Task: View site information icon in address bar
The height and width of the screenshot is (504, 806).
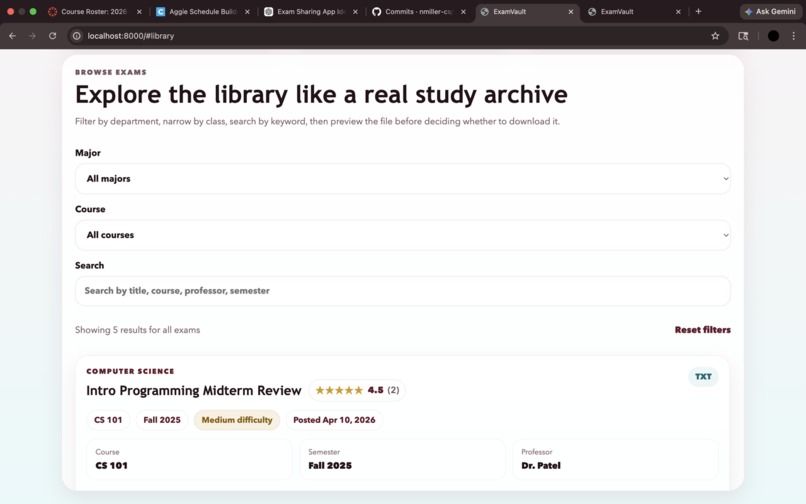Action: 77,36
